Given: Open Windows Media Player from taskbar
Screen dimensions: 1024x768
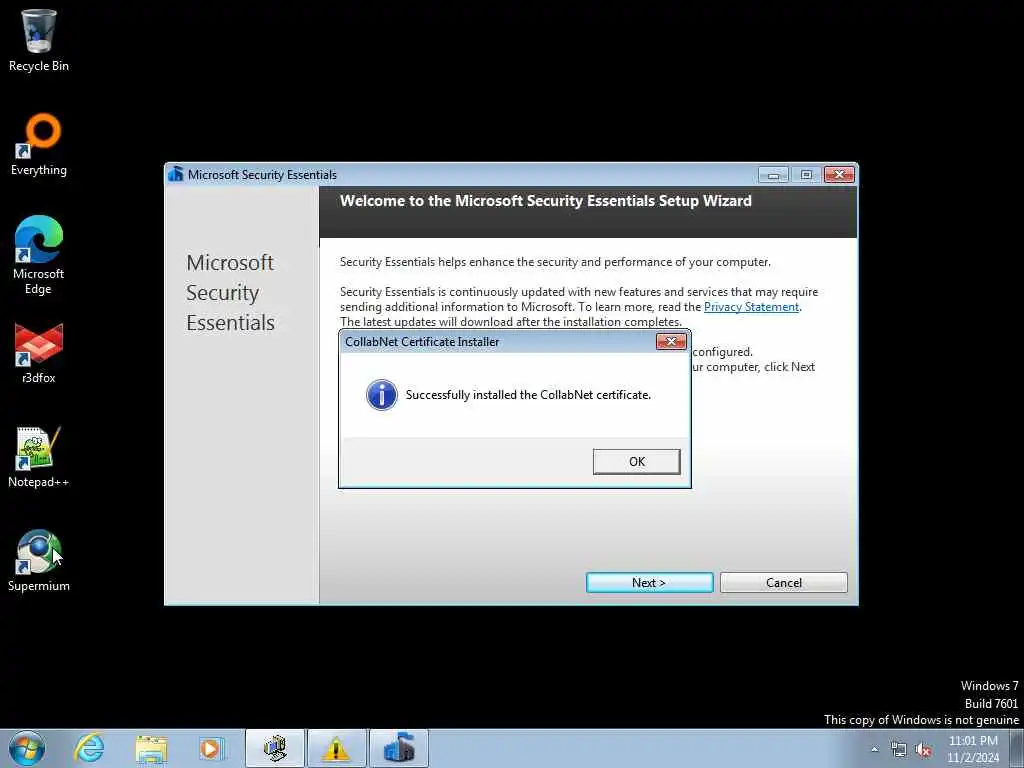Looking at the screenshot, I should [x=212, y=748].
